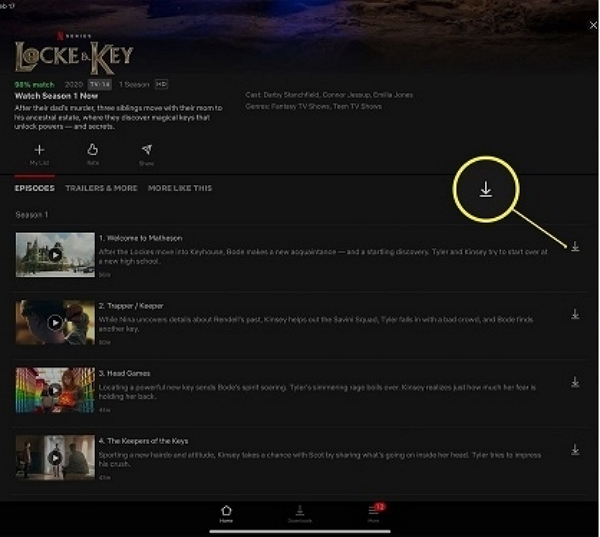Switch to the Trailers & More tab
Viewport: 600px width, 537px height.
101,188
